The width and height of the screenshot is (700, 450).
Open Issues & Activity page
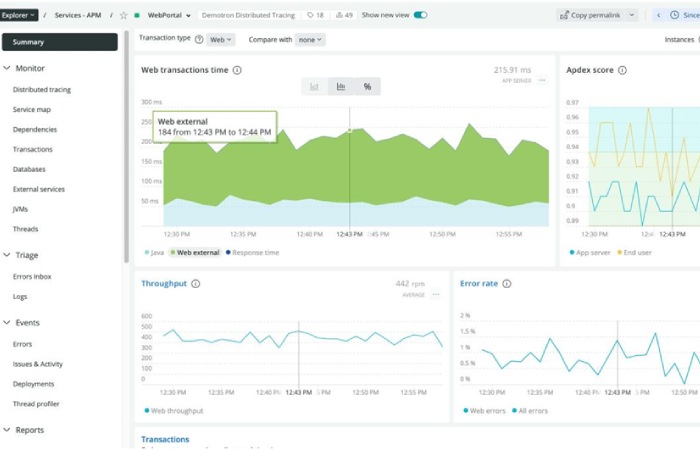click(38, 364)
